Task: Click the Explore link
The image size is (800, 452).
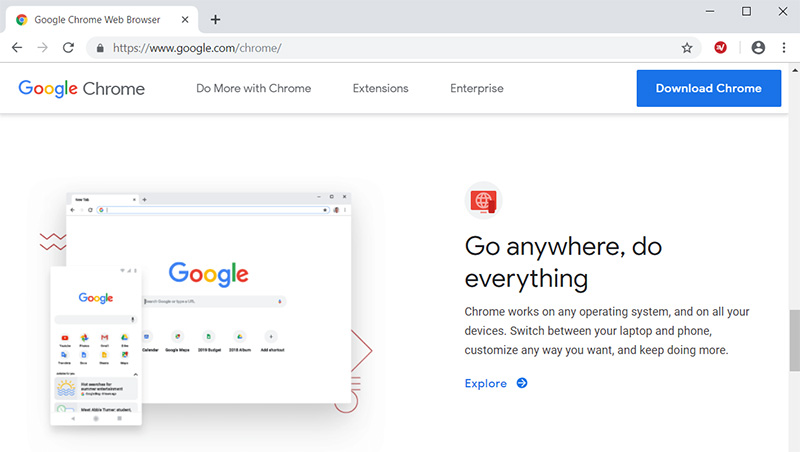Action: click(486, 384)
